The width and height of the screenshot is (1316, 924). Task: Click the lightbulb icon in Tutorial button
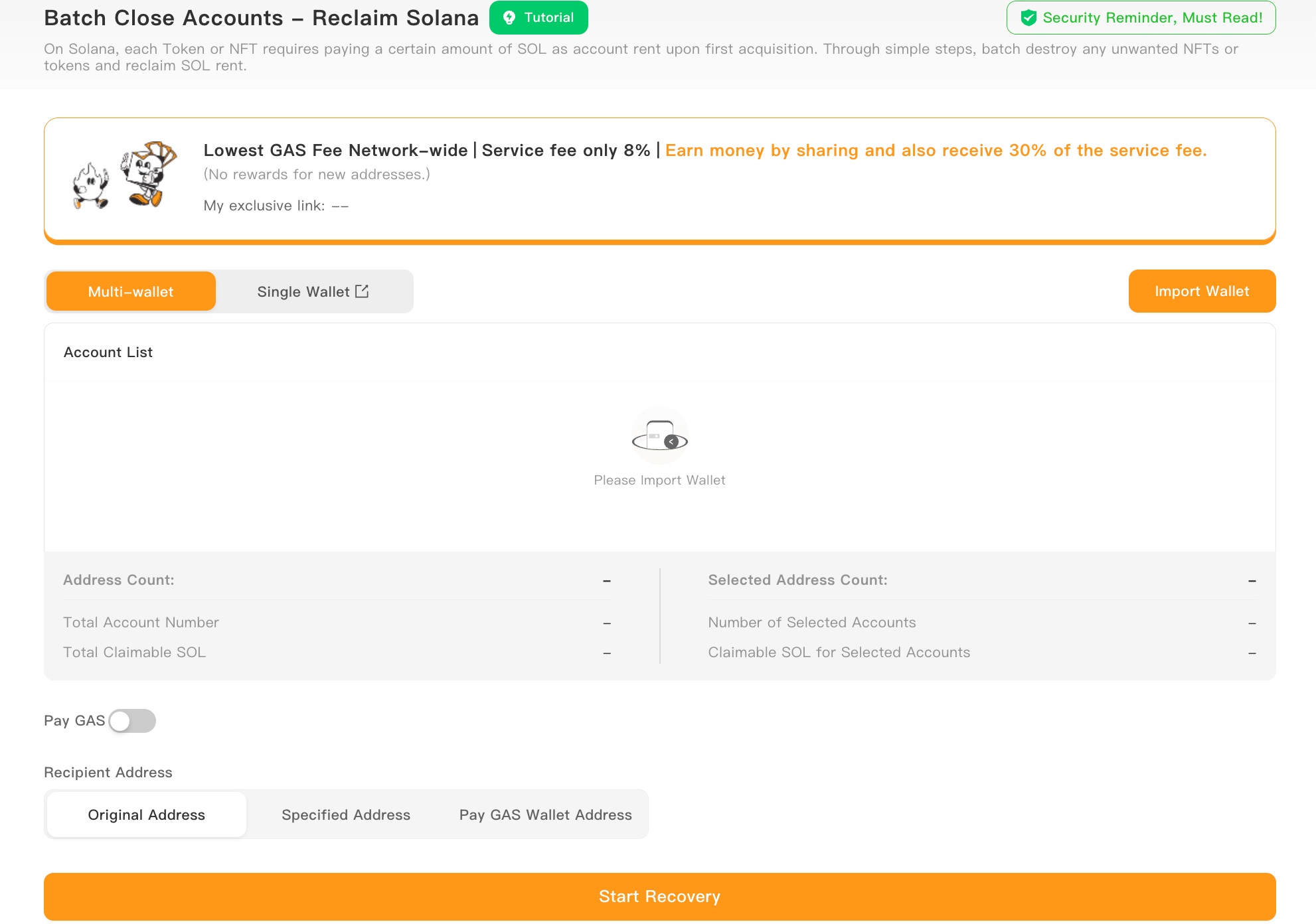(x=509, y=18)
